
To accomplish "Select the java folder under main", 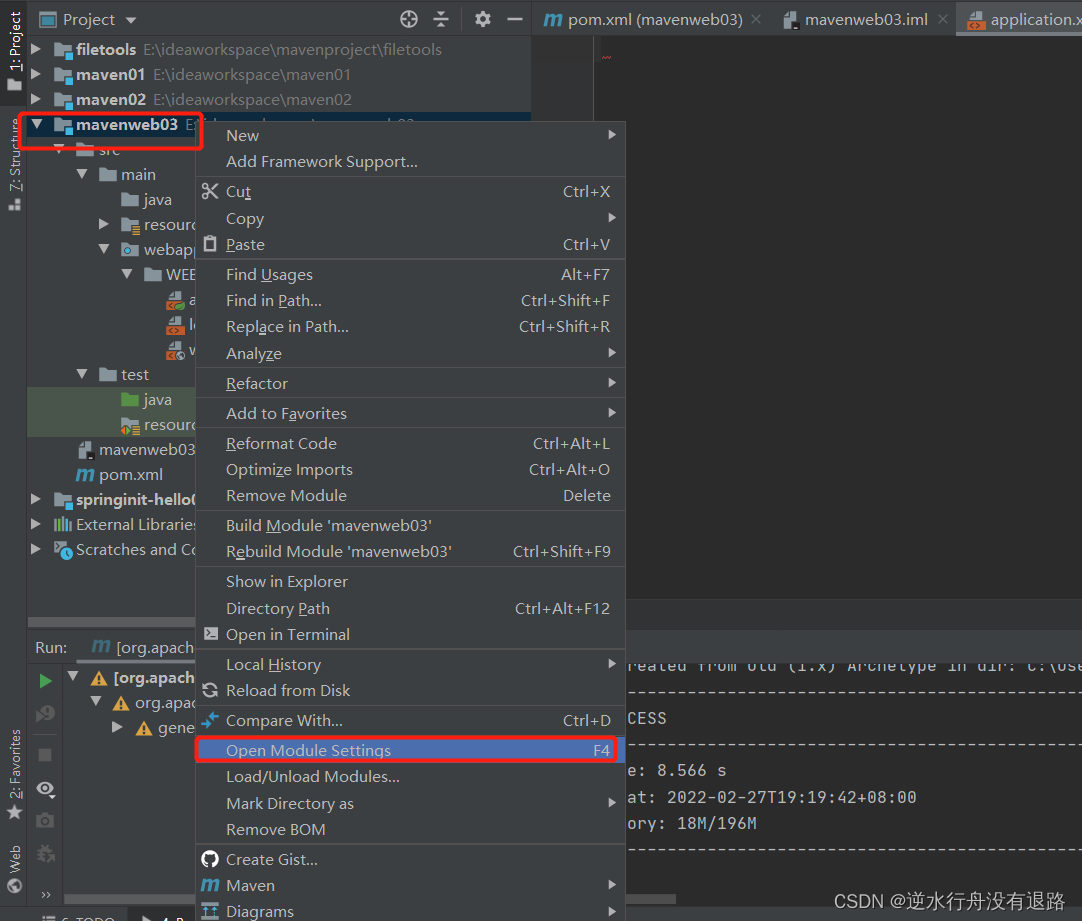I will (x=157, y=199).
